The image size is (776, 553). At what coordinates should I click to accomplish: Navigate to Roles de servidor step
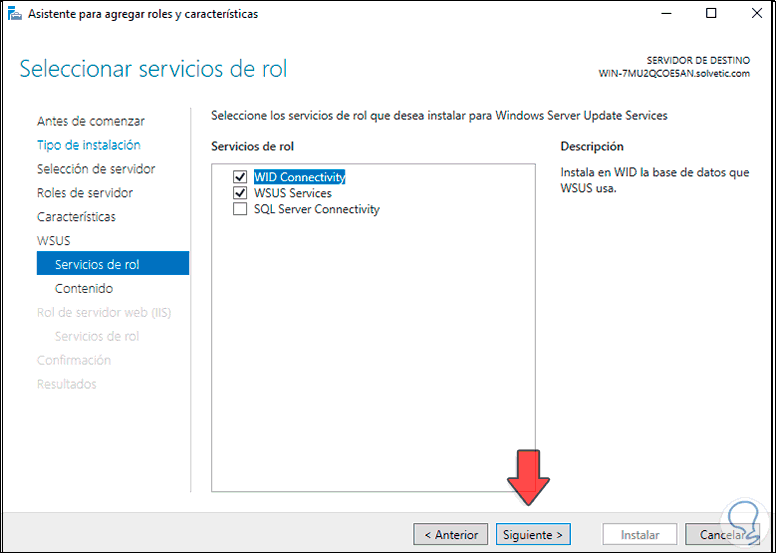85,193
